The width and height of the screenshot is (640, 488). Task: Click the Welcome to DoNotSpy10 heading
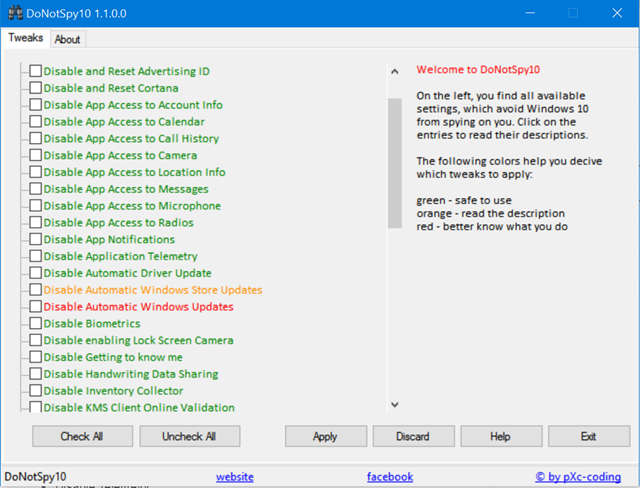(x=478, y=69)
